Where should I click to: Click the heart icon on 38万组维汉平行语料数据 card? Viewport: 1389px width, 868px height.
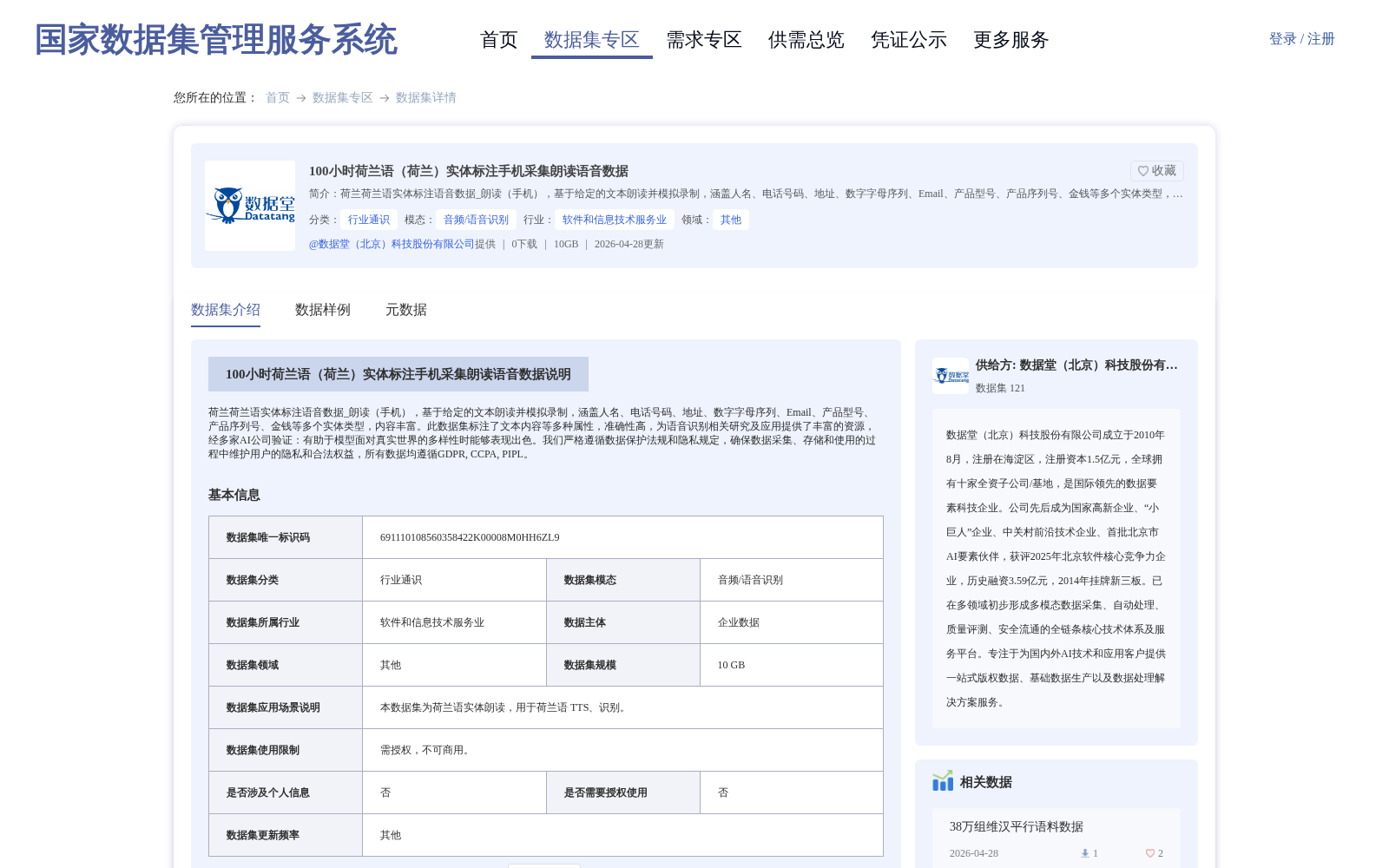(1150, 853)
